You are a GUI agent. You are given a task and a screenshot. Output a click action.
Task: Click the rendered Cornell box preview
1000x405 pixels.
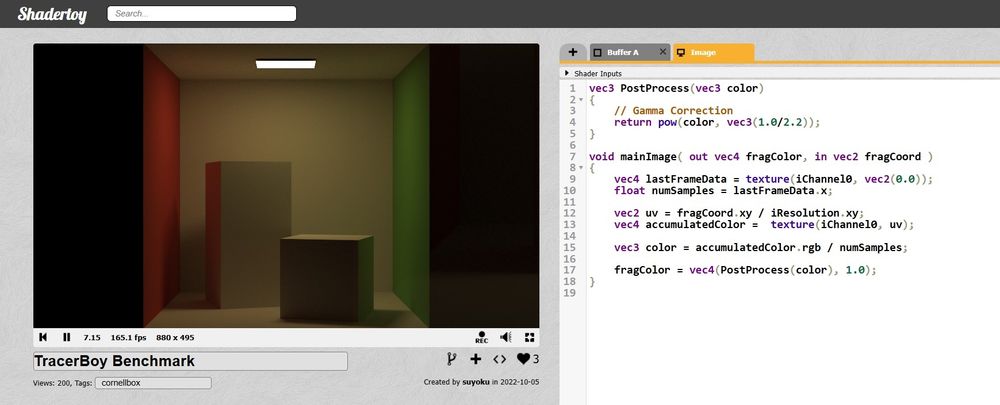286,186
